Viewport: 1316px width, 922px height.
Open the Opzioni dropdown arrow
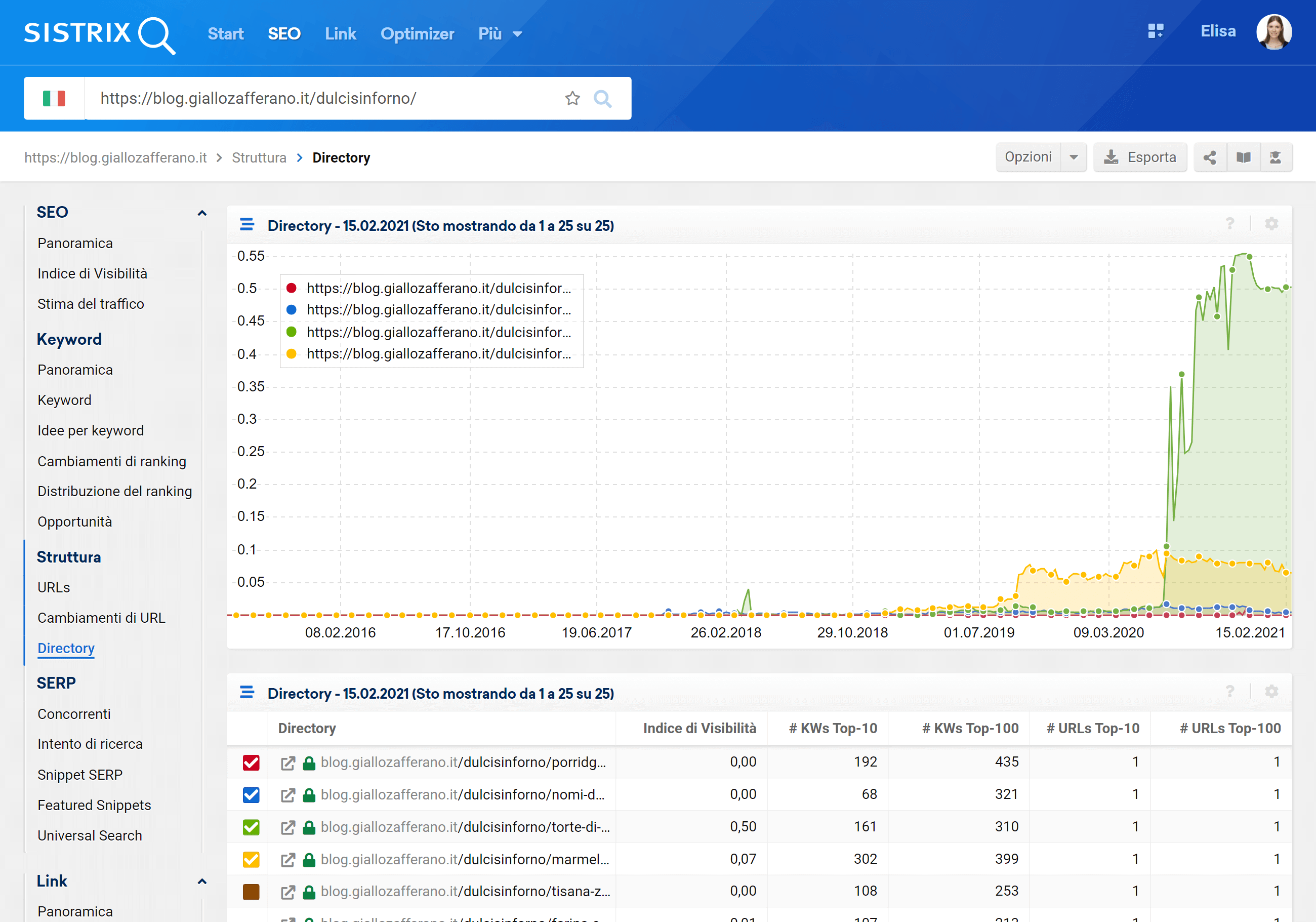coord(1074,157)
